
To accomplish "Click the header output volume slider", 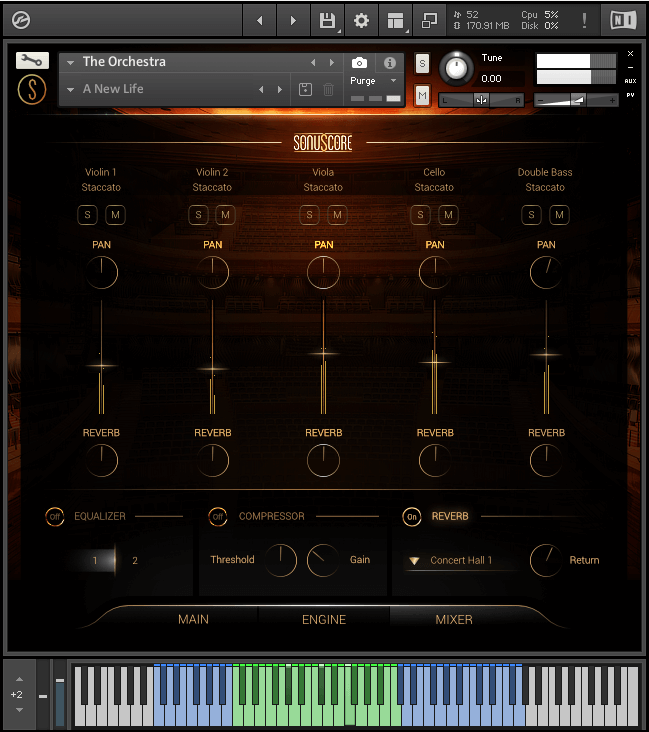I will click(576, 100).
